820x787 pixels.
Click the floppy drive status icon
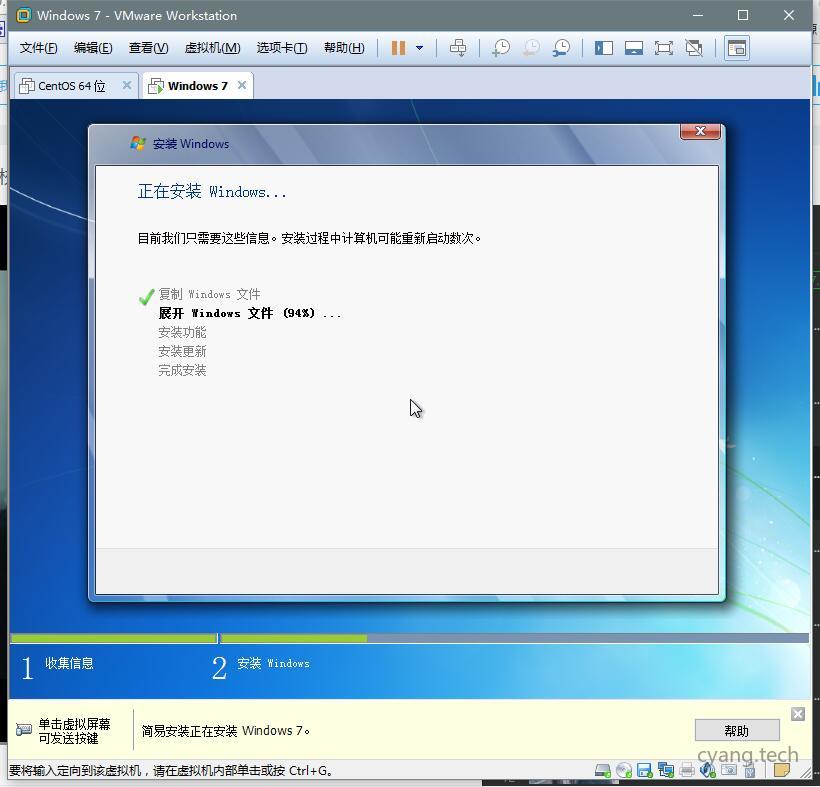point(643,770)
